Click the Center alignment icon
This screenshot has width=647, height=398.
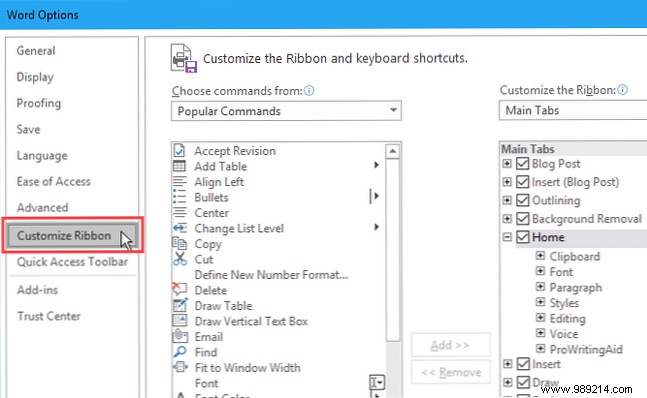point(179,213)
